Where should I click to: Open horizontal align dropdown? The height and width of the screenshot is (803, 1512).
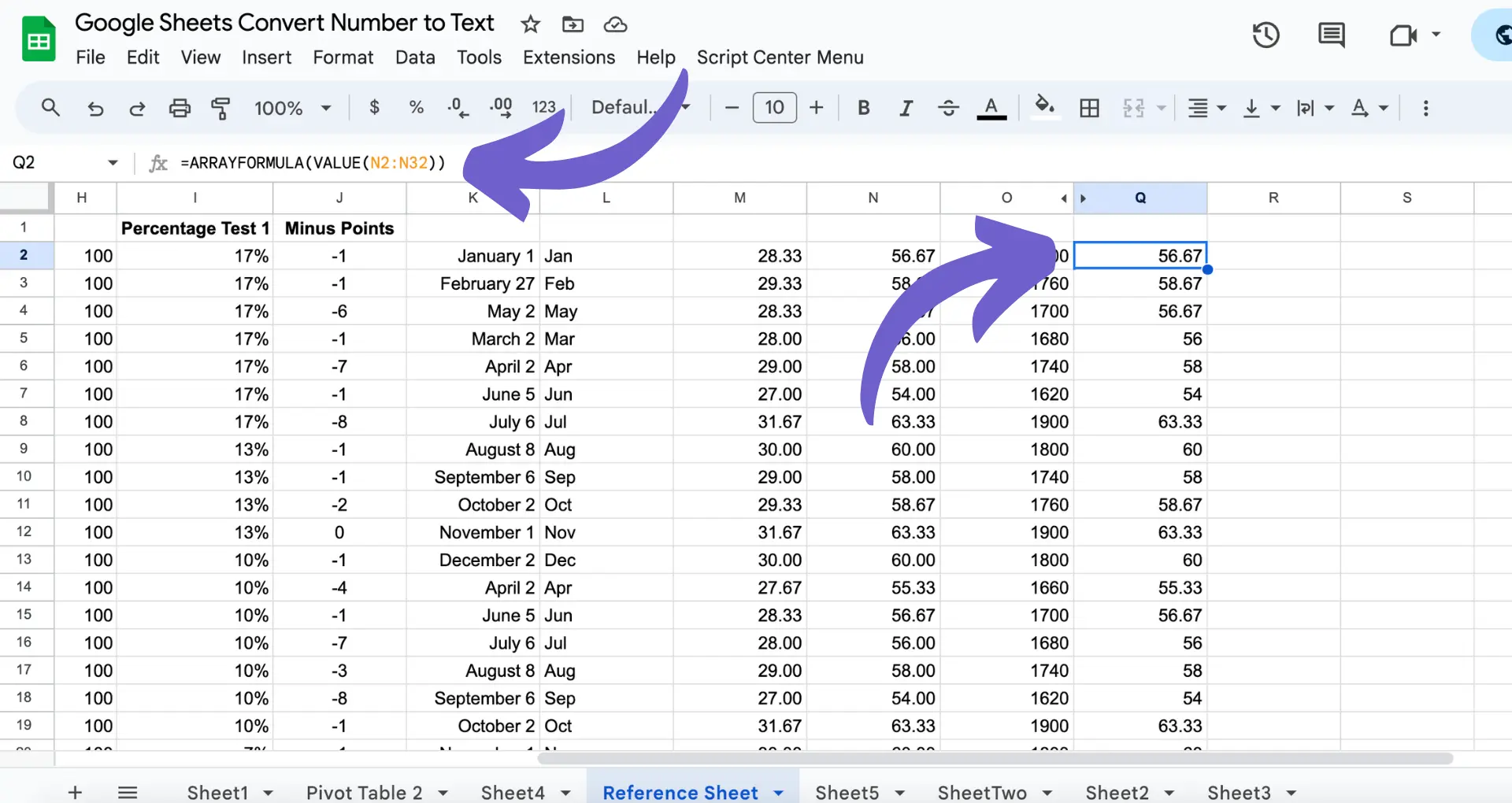(1207, 108)
